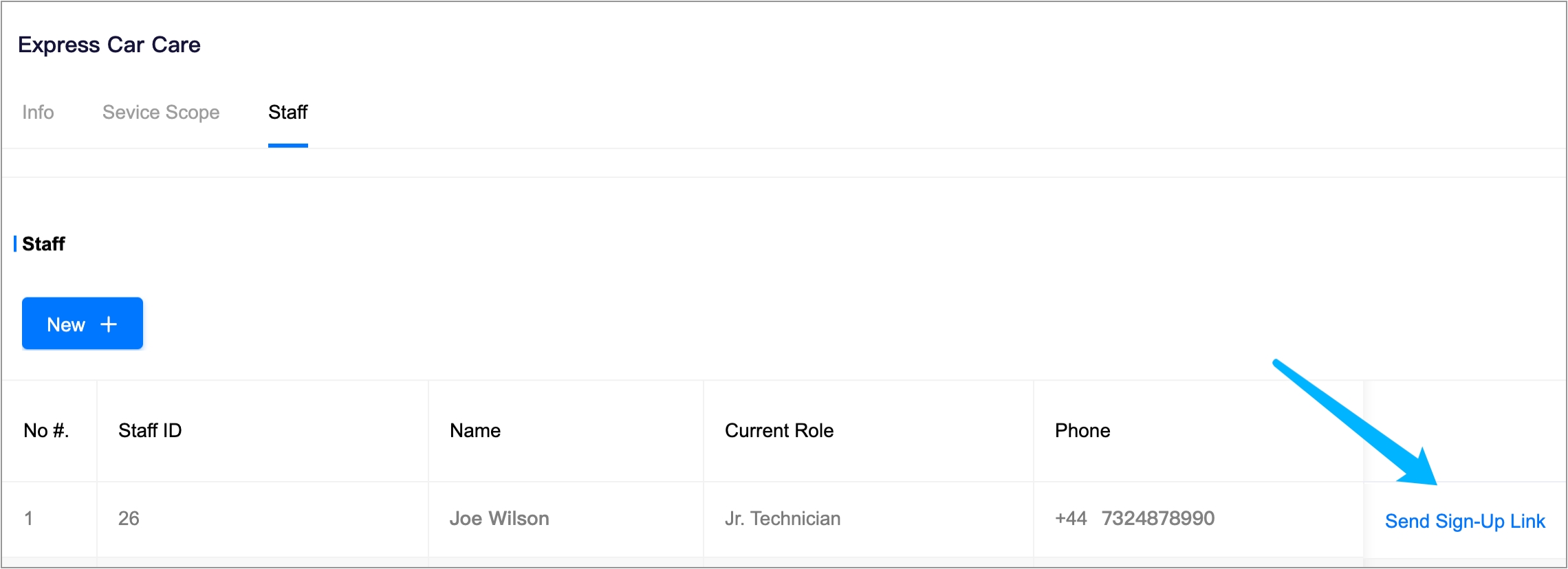This screenshot has height=569, width=1568.
Task: Click the Jr. Technician role cell
Action: coord(782,518)
